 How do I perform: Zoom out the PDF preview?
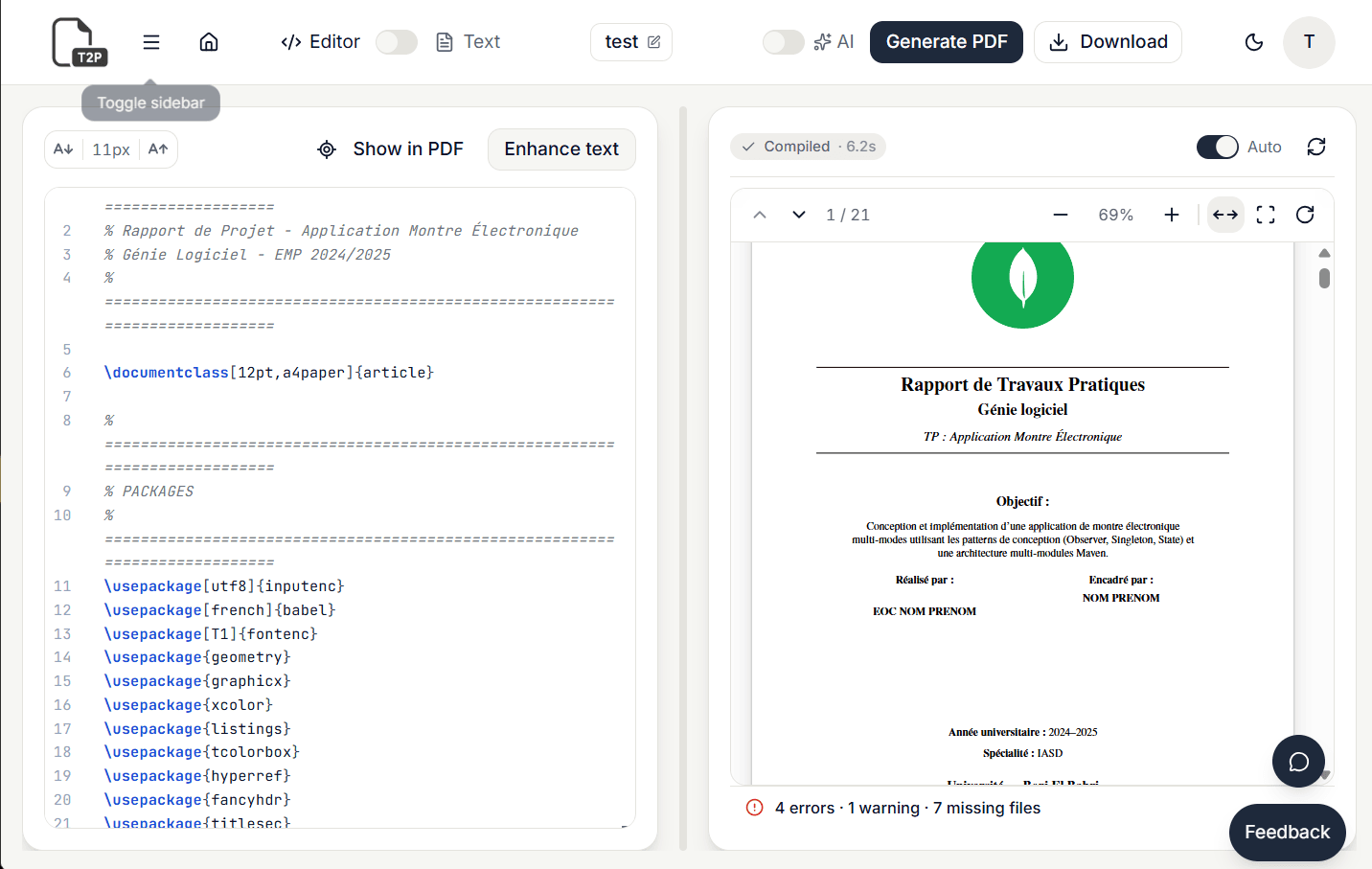[1061, 215]
